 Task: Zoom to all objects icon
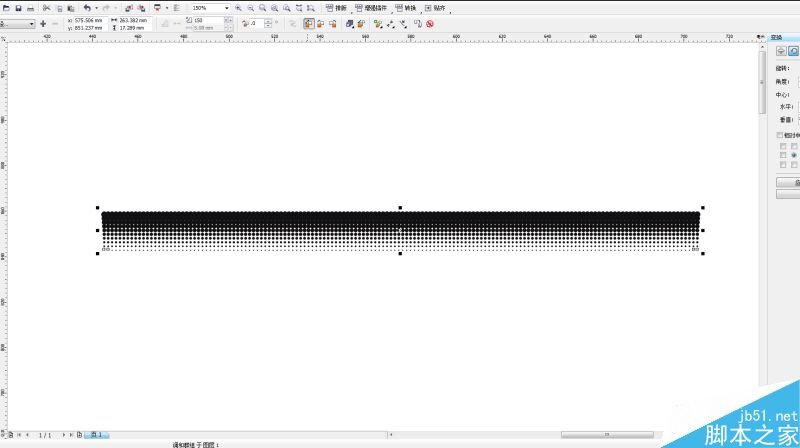[x=274, y=8]
